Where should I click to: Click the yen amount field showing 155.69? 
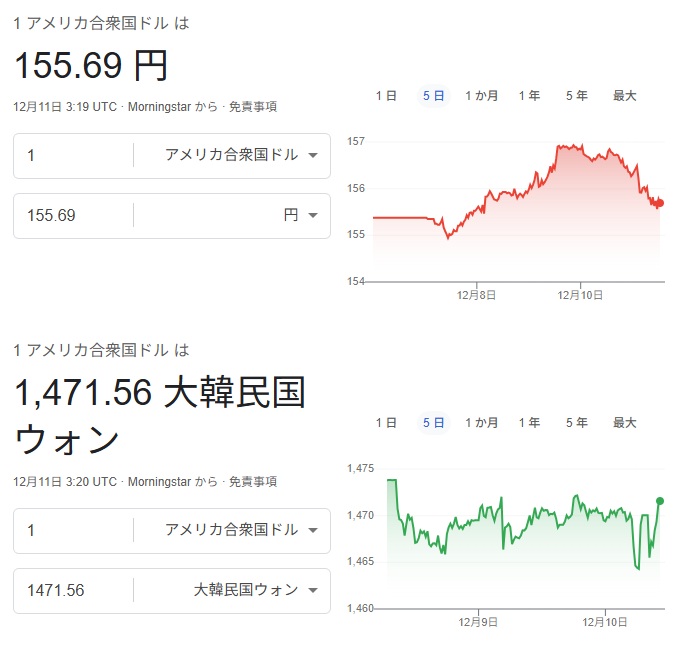[x=75, y=215]
